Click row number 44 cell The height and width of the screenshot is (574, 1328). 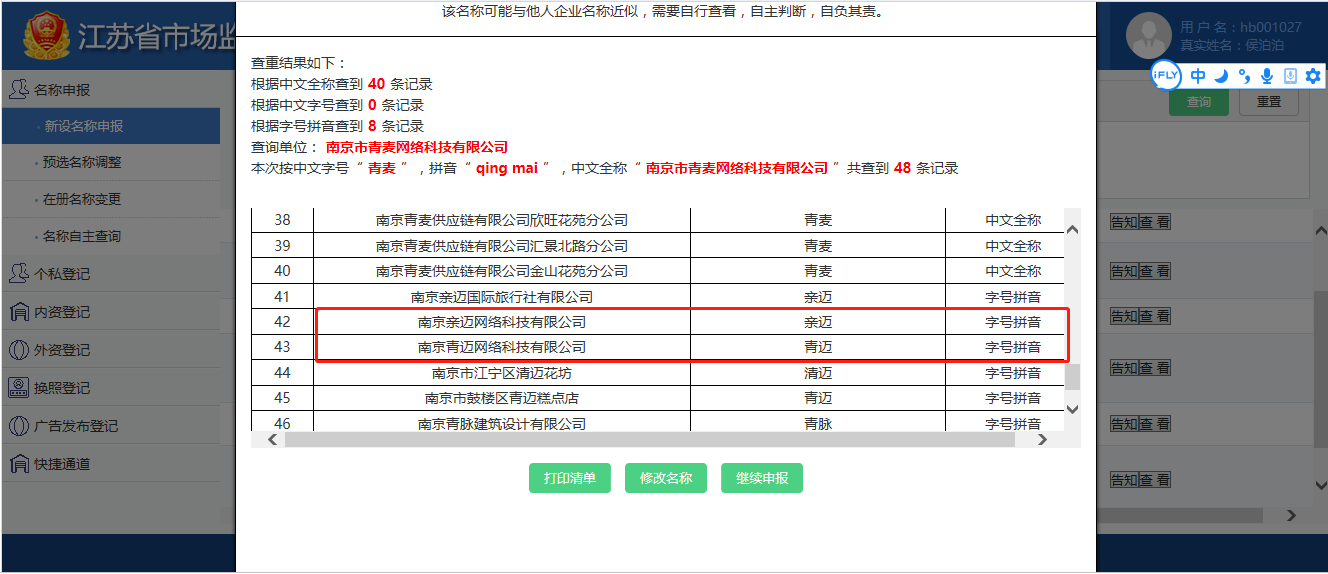click(x=282, y=373)
